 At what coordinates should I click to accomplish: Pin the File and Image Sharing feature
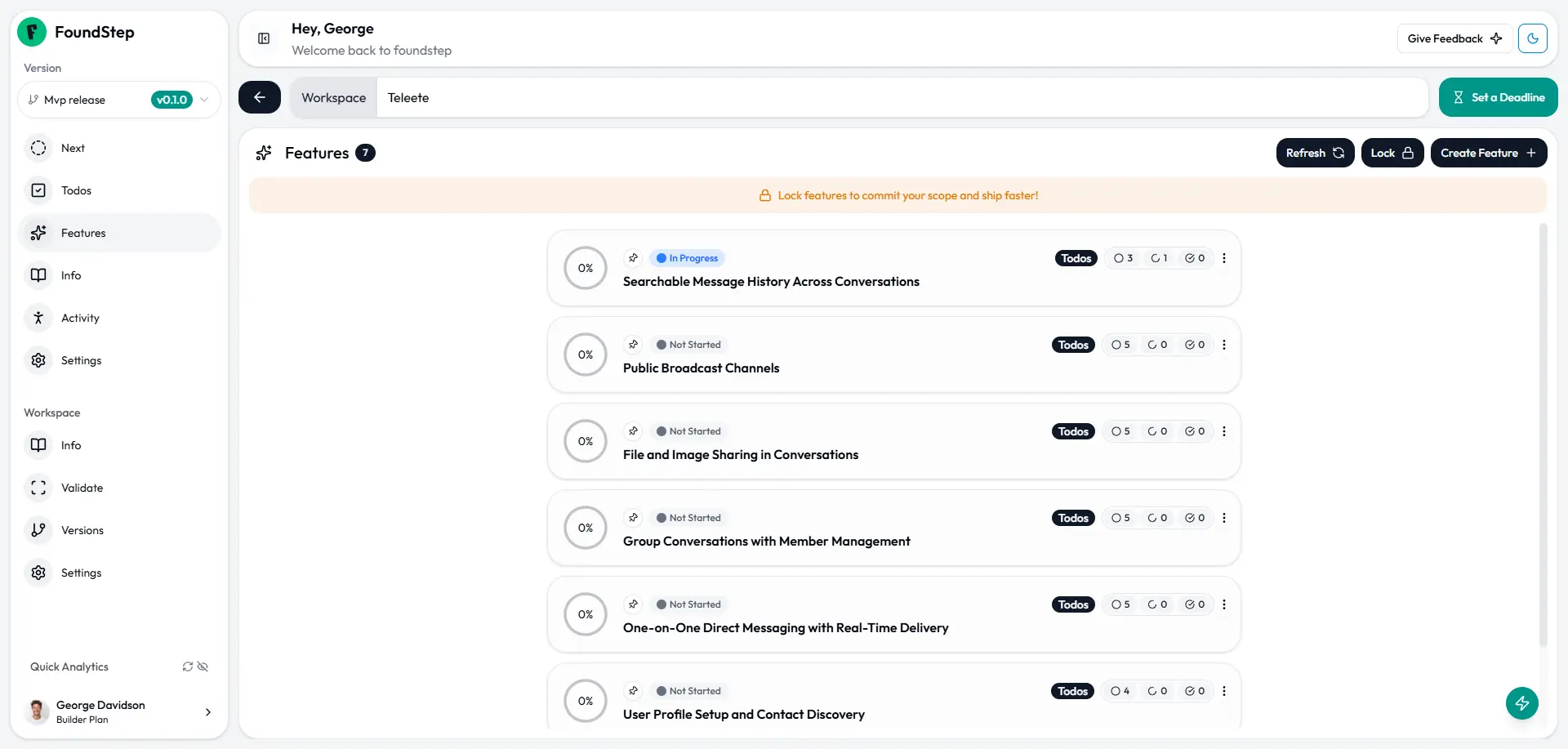633,431
